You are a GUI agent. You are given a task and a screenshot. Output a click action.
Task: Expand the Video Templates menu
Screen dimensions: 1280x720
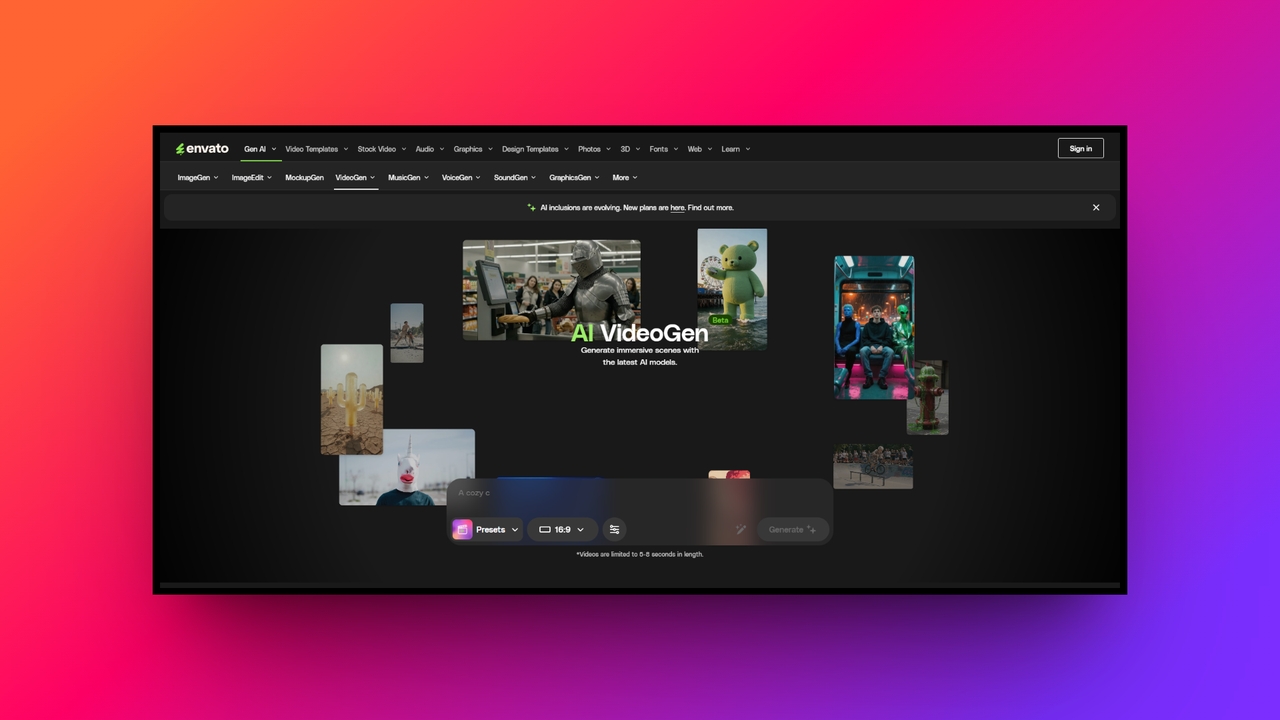click(317, 149)
